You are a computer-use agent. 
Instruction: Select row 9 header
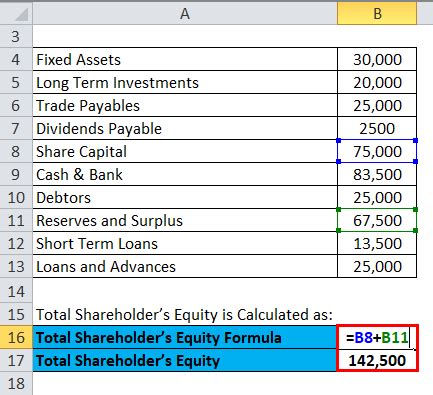pos(16,174)
